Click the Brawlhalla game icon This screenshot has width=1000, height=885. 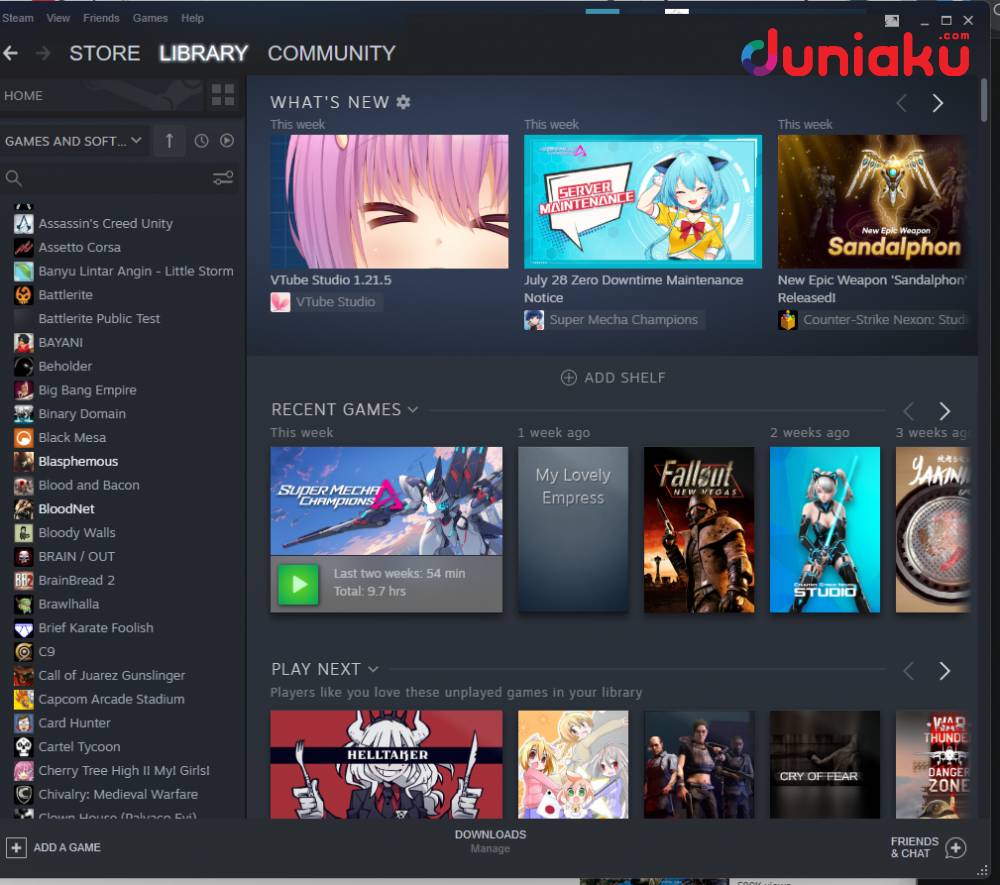[x=24, y=604]
